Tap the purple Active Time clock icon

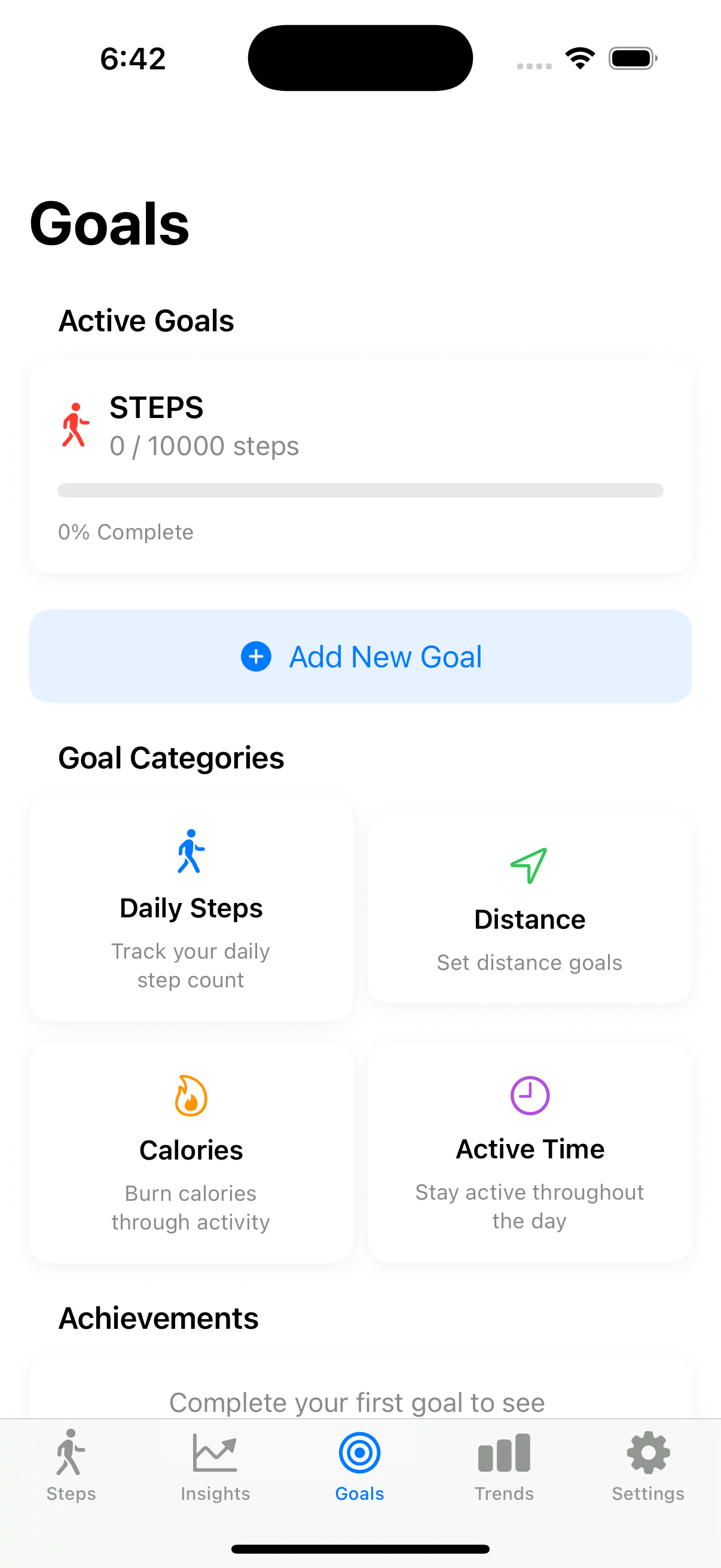pos(529,1096)
